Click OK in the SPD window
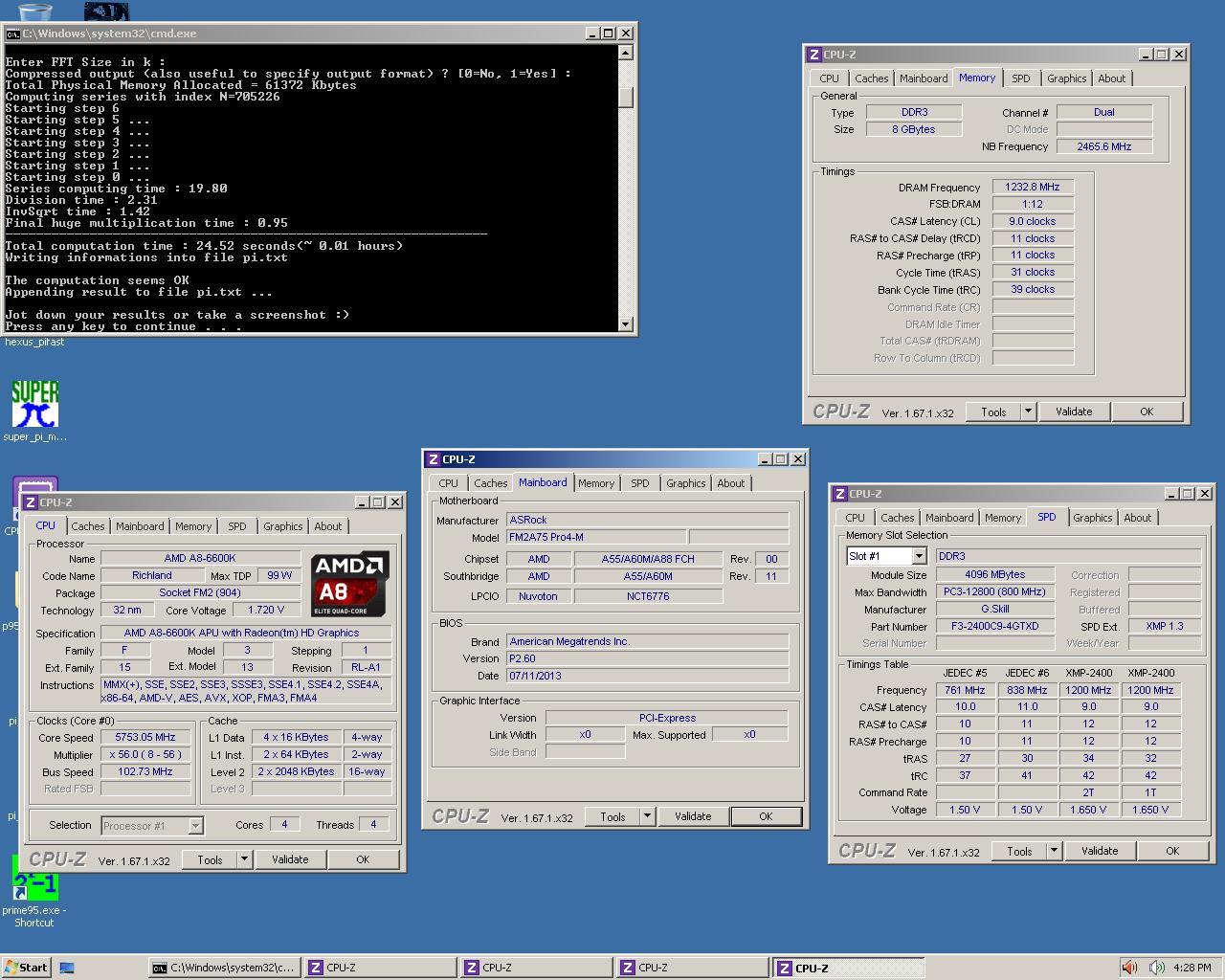Image resolution: width=1225 pixels, height=980 pixels. (x=1172, y=851)
